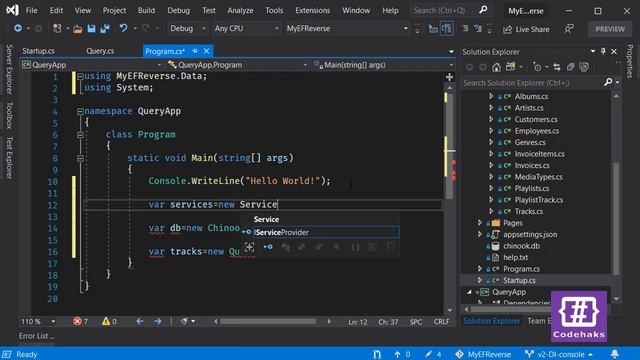
Task: Click navigate next issue arrow in editor bar
Action: coord(158,322)
